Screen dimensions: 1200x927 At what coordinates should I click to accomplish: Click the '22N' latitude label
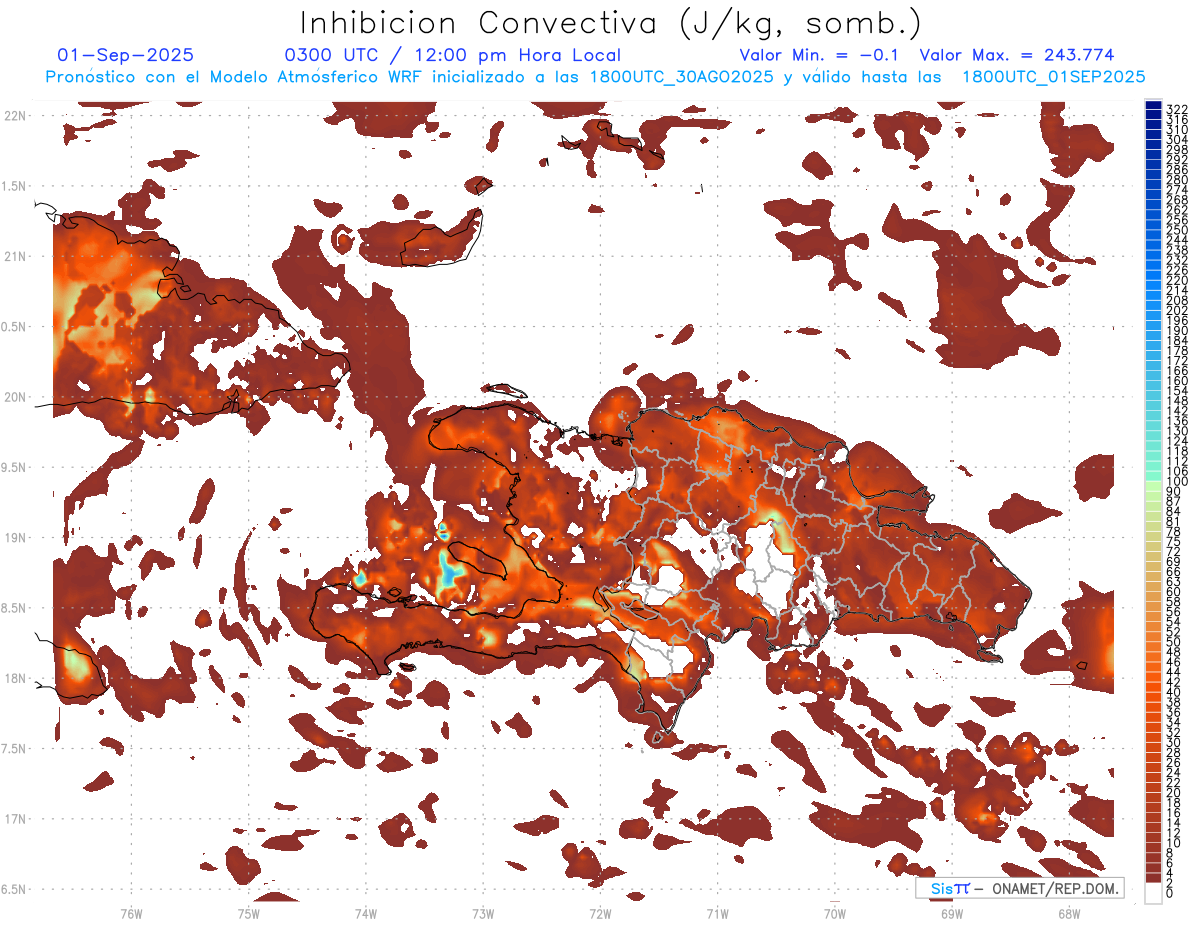coord(15,116)
